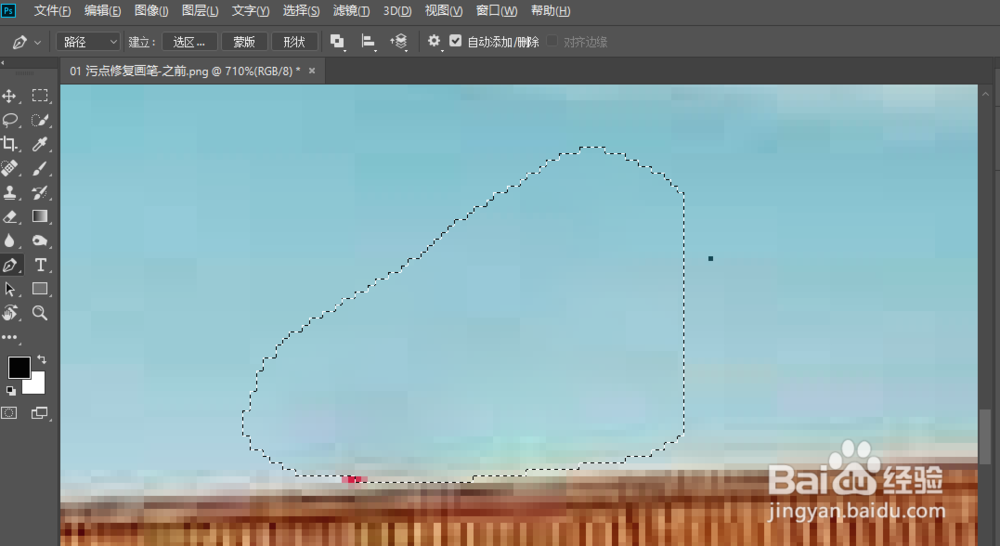Select the Hand tool
Viewport: 1000px width, 546px height.
click(x=10, y=313)
